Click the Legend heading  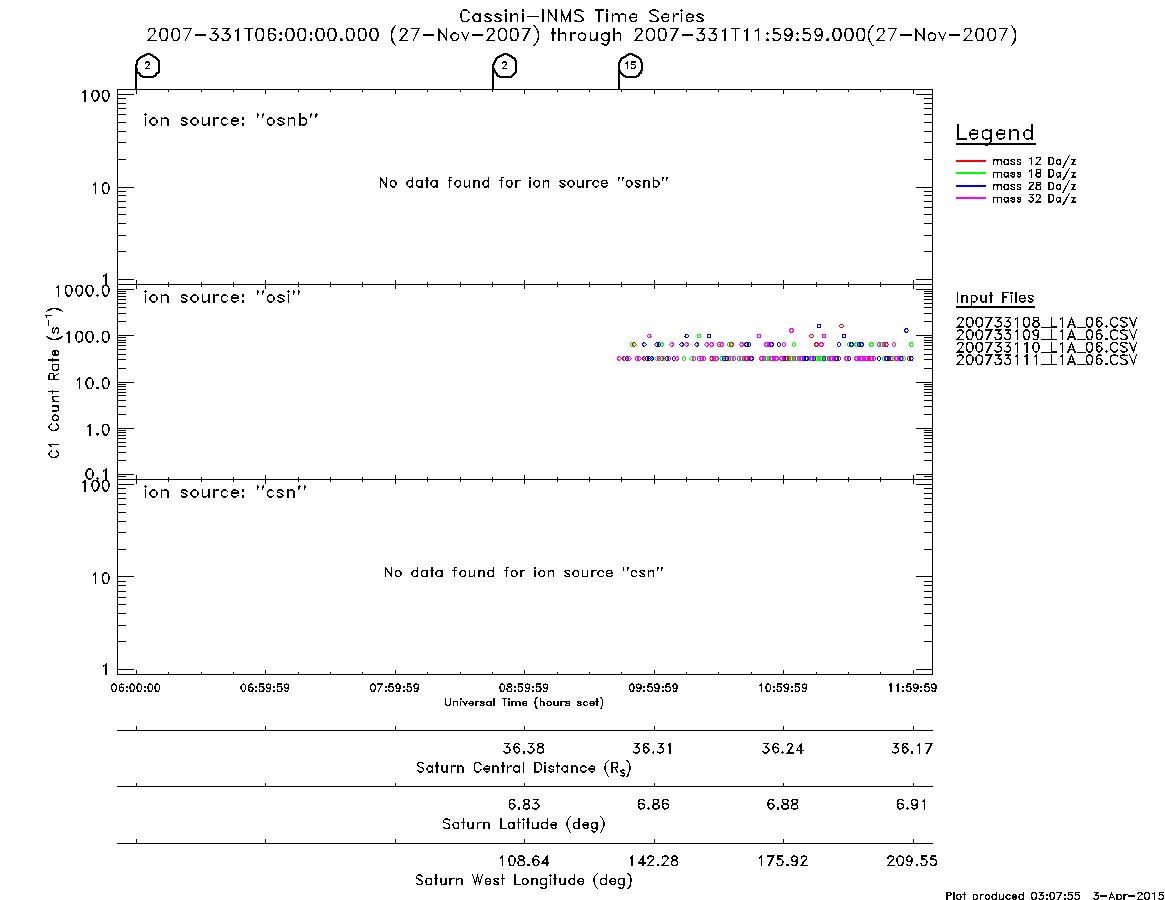coord(995,133)
